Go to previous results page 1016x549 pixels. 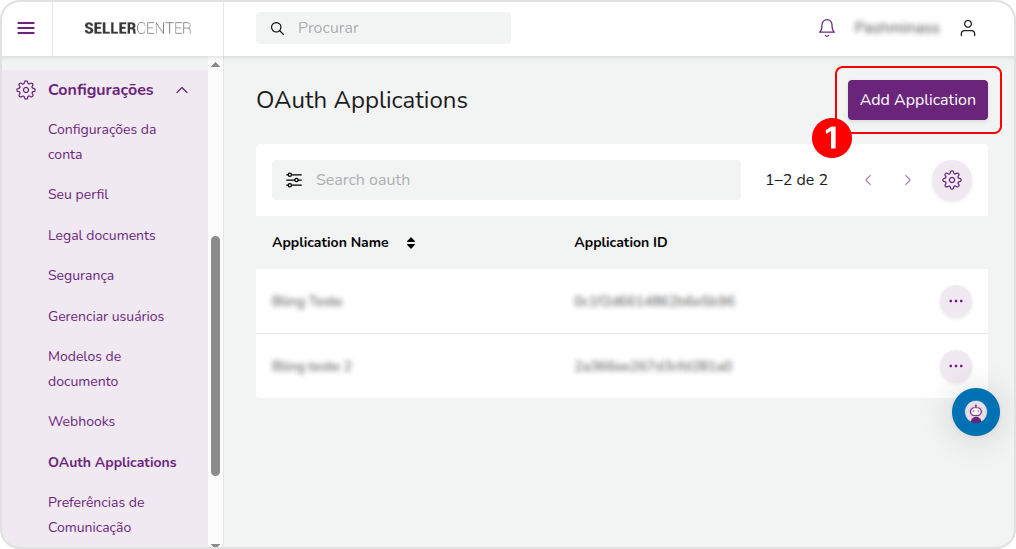pyautogui.click(x=868, y=180)
